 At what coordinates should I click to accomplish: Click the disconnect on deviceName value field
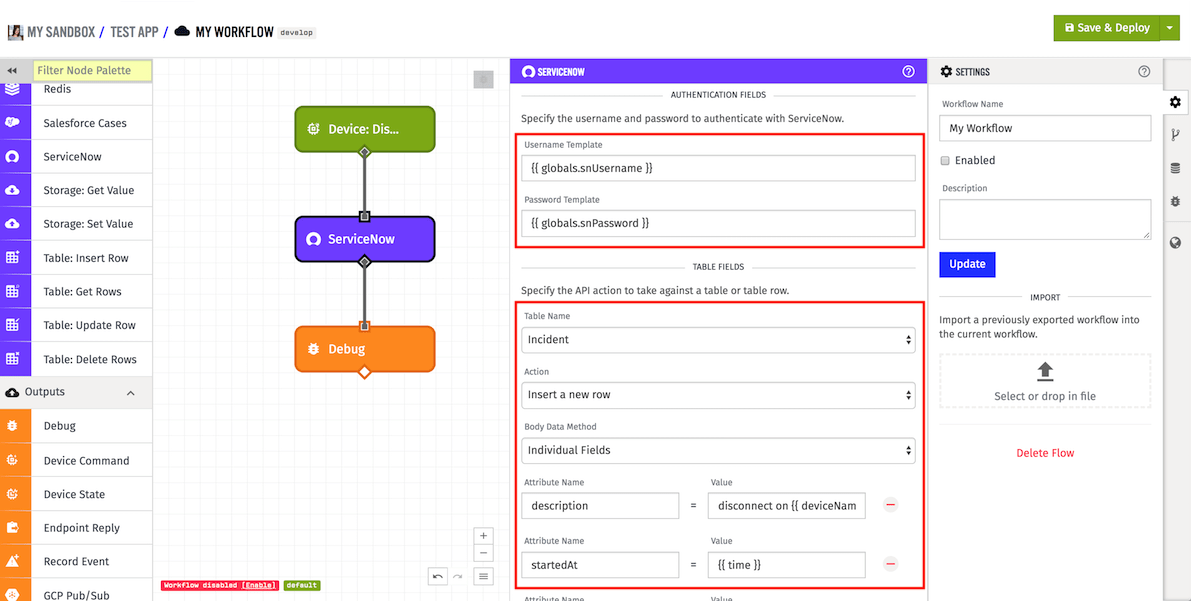pyautogui.click(x=787, y=505)
